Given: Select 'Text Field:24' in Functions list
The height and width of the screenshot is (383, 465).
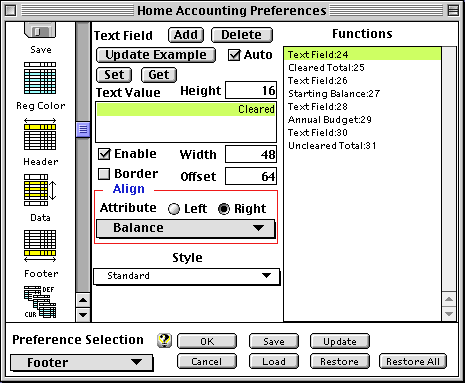Looking at the screenshot, I should 363,54.
